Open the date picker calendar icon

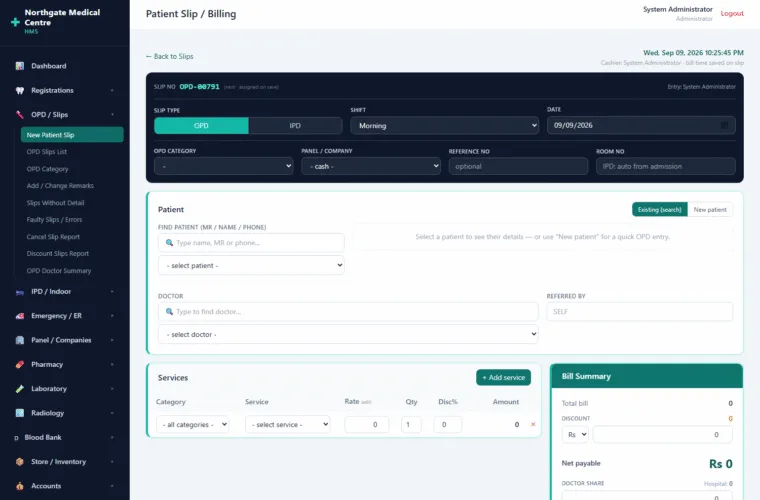pos(724,125)
